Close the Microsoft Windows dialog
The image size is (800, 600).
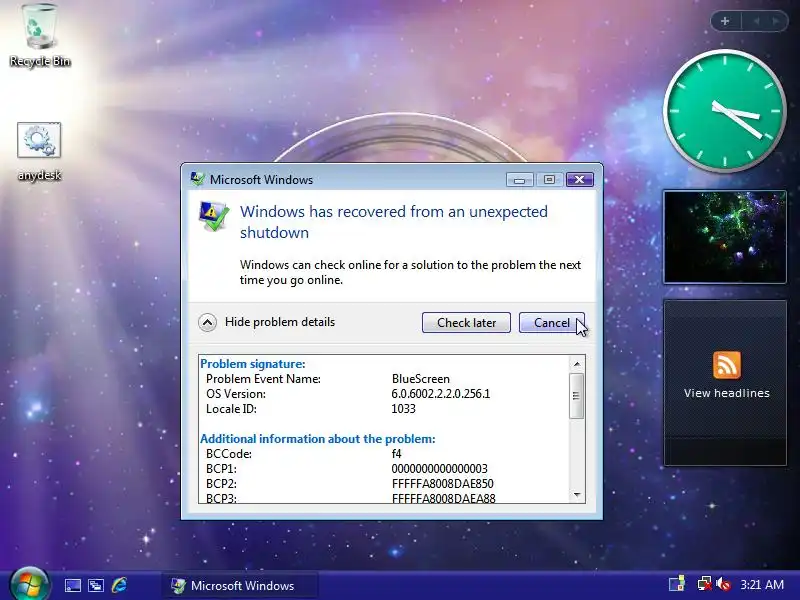[x=579, y=180]
